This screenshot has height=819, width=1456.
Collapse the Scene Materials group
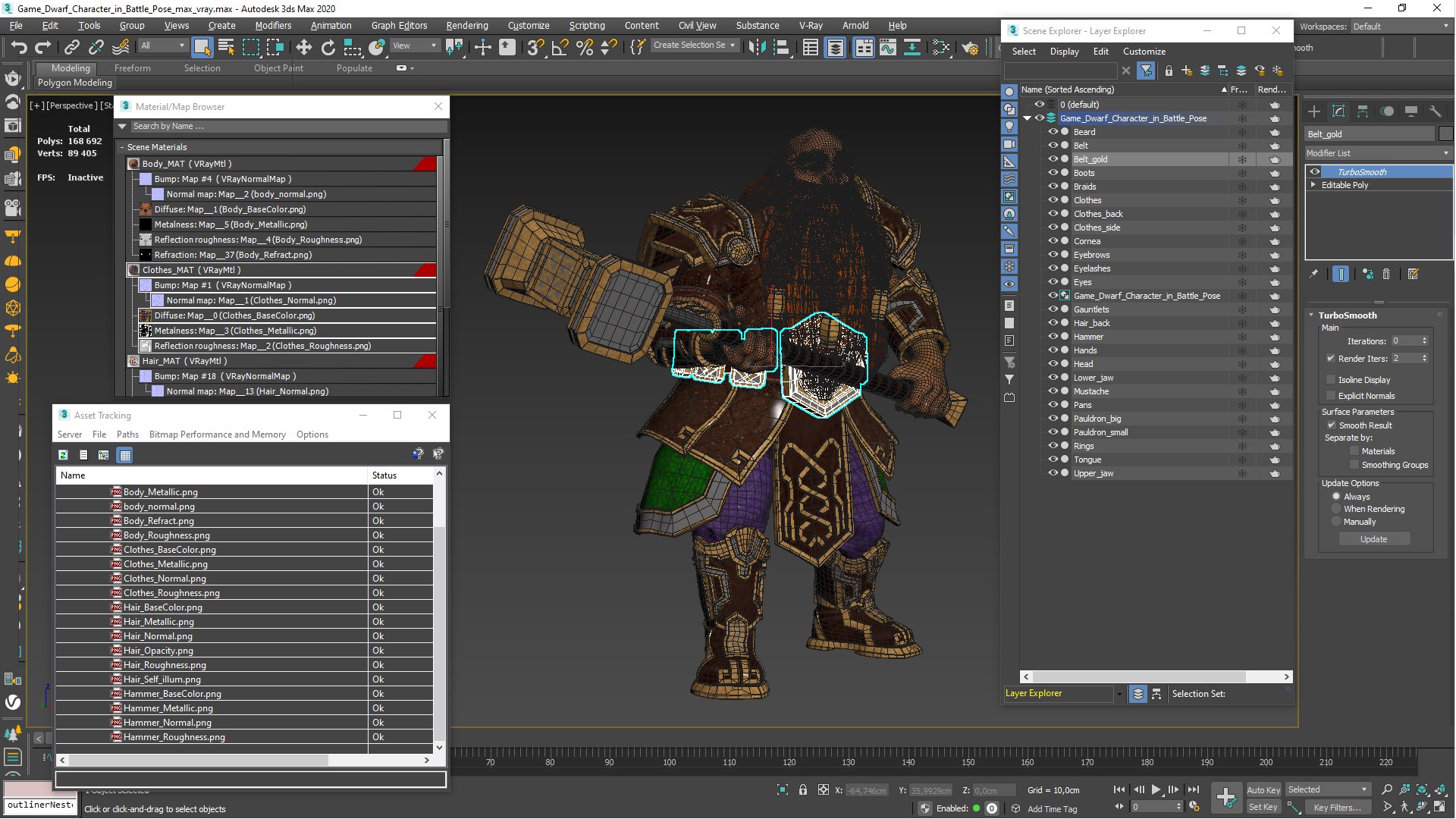click(x=121, y=147)
